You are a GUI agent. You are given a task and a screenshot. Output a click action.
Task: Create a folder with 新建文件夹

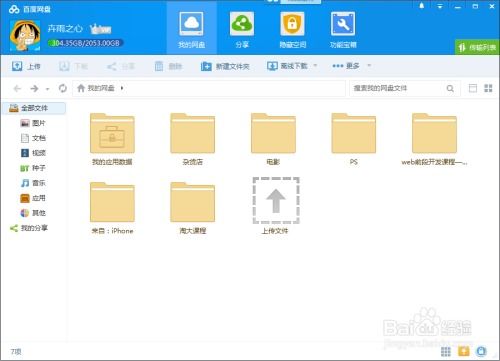click(x=225, y=66)
